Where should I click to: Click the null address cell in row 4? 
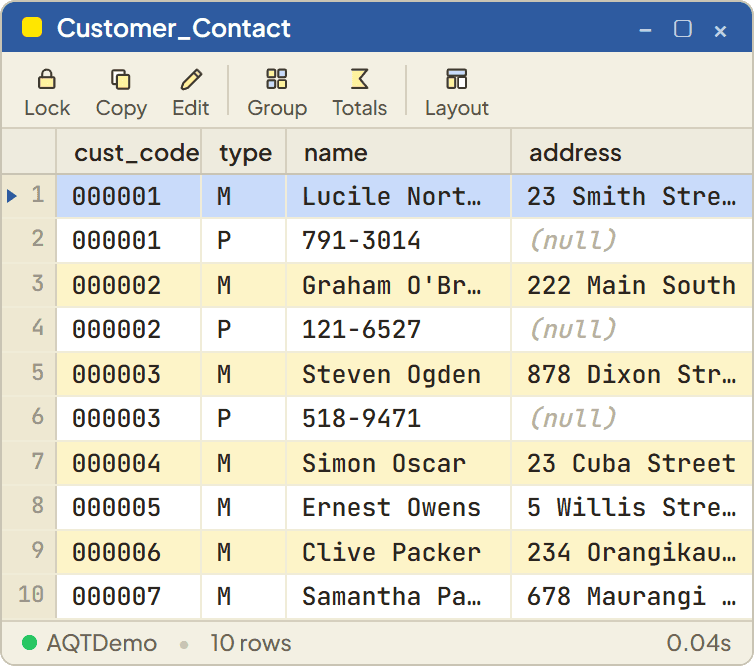pos(632,329)
